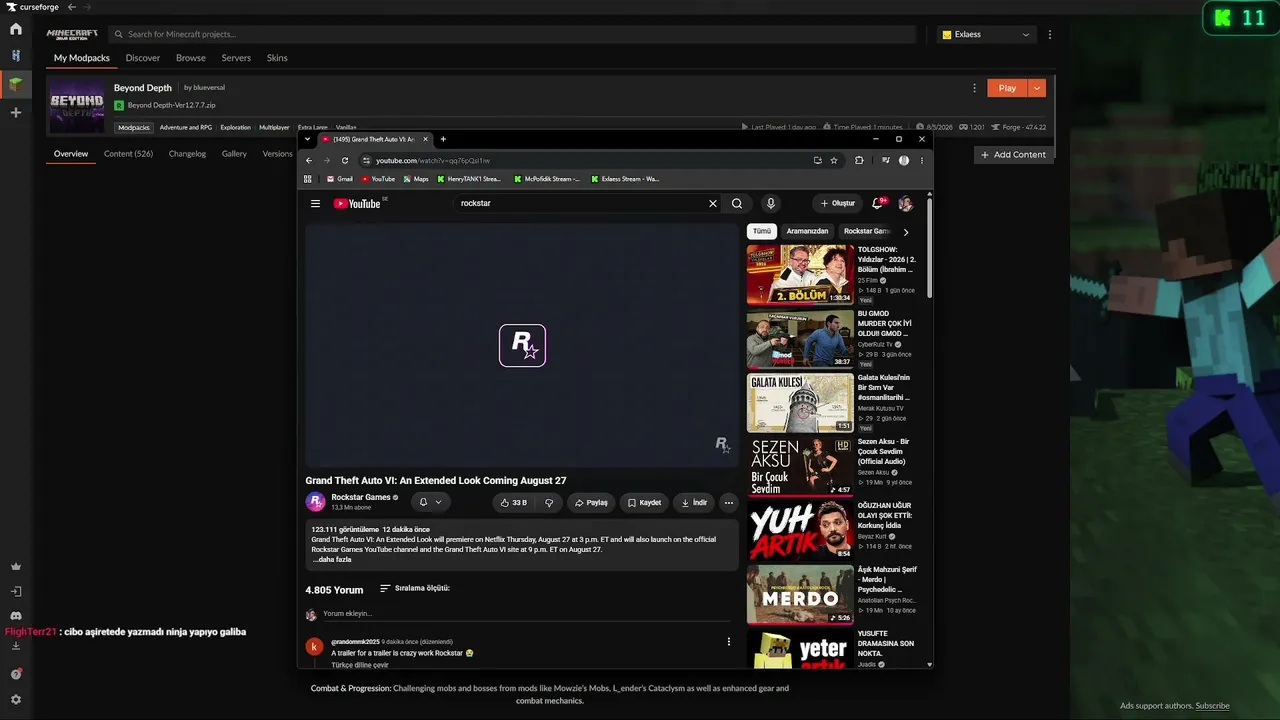Open Beyond Depth modpack options menu

pos(974,88)
